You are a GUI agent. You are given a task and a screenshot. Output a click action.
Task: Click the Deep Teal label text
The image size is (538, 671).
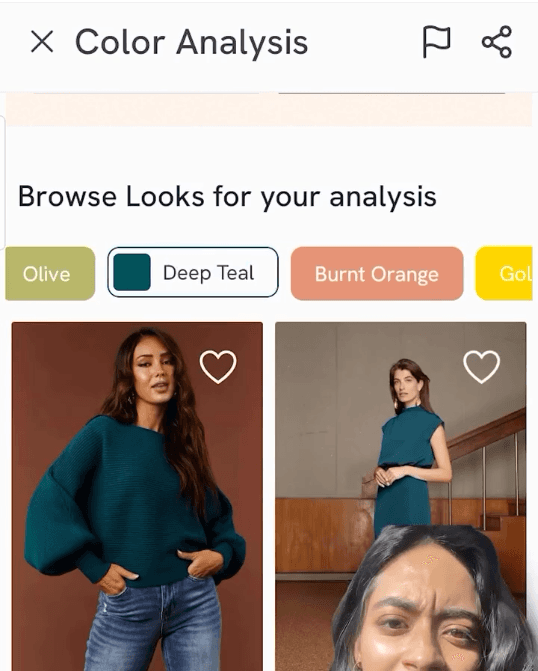[x=208, y=273]
